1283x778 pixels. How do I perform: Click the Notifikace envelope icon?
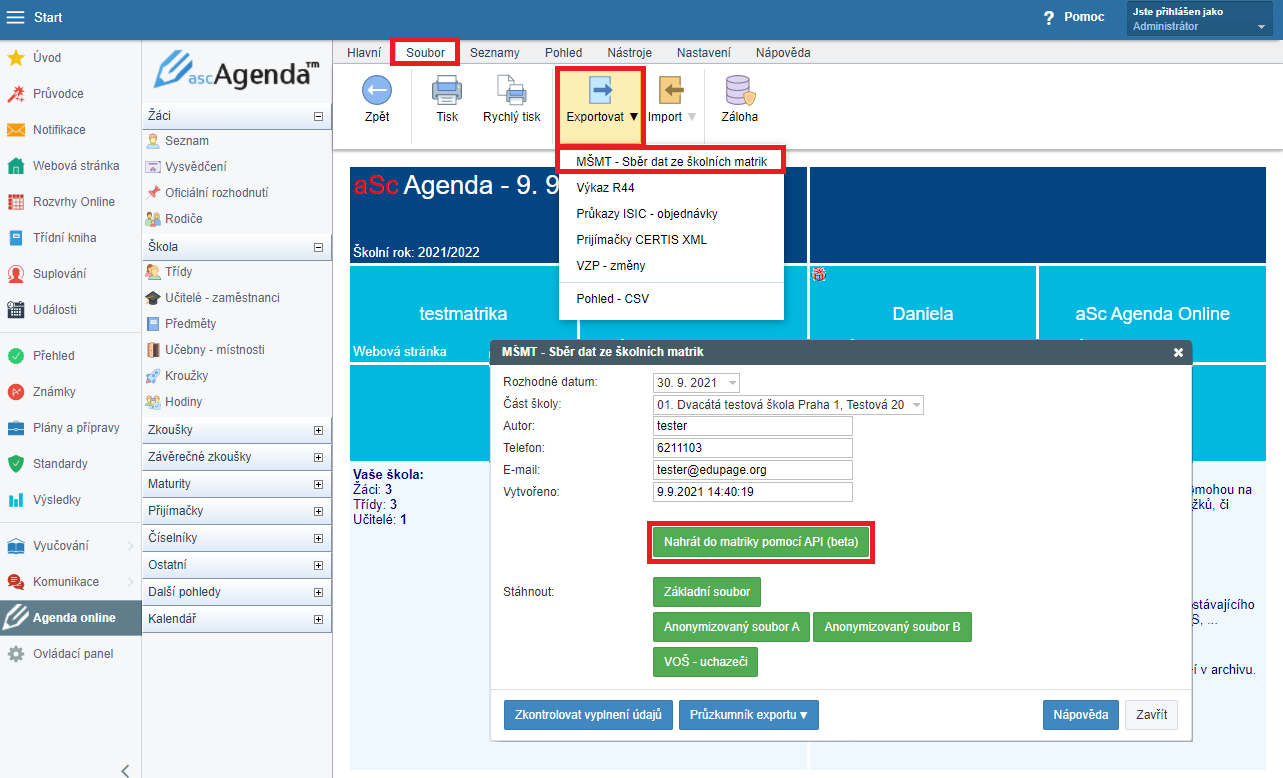point(16,130)
